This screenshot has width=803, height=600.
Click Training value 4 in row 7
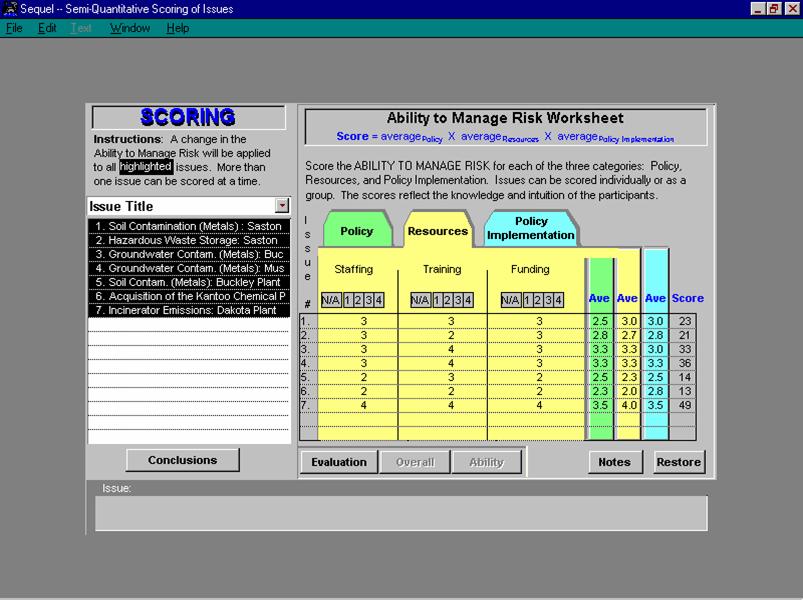(451, 405)
